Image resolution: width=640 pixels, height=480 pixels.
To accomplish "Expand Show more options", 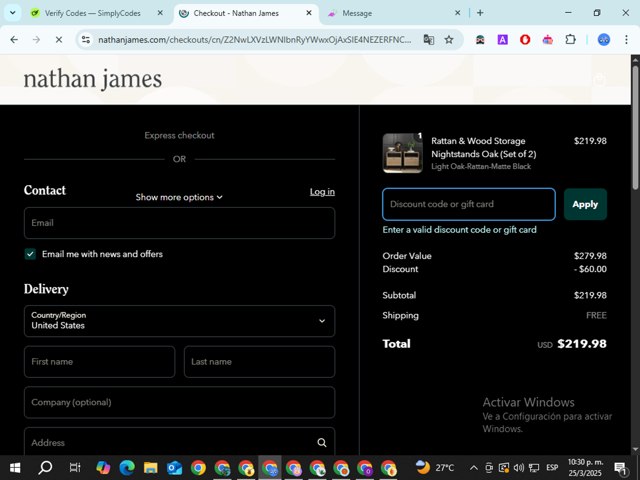I will tap(179, 197).
